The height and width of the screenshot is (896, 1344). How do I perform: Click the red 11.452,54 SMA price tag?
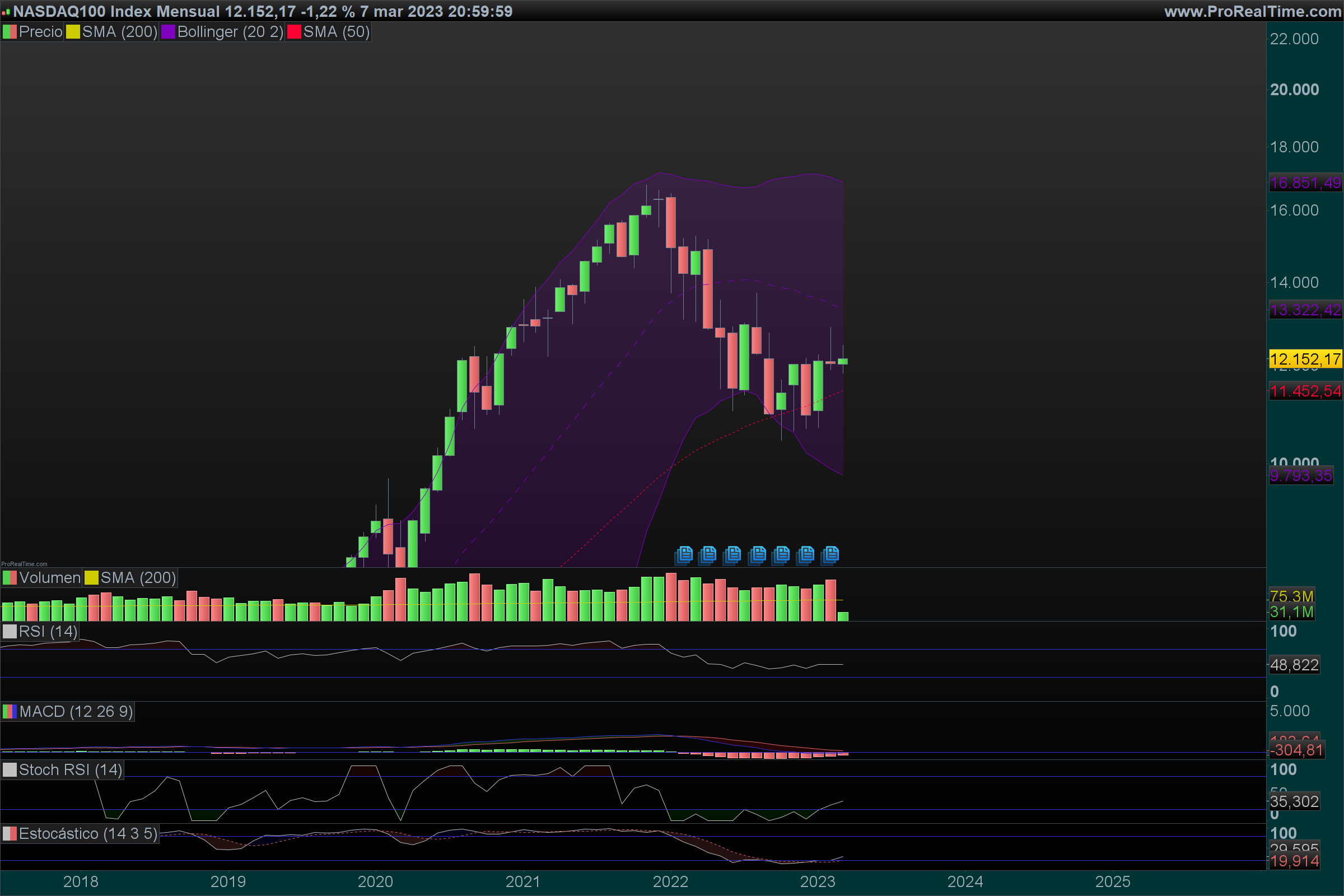tap(1305, 391)
